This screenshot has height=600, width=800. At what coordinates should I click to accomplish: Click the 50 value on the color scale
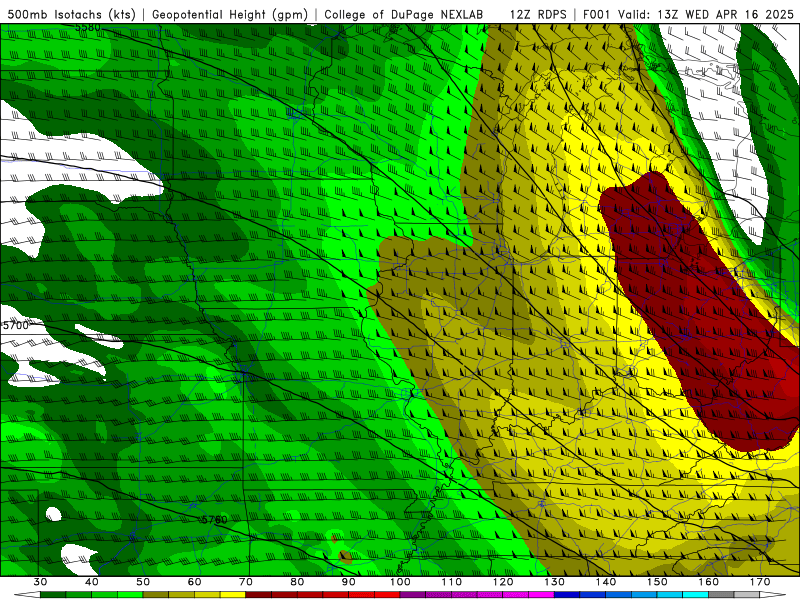(x=143, y=582)
